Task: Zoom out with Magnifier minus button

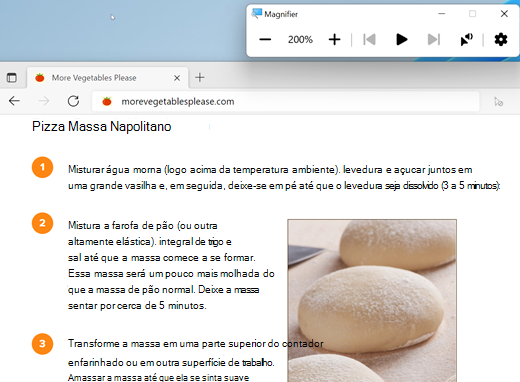Action: coord(265,40)
